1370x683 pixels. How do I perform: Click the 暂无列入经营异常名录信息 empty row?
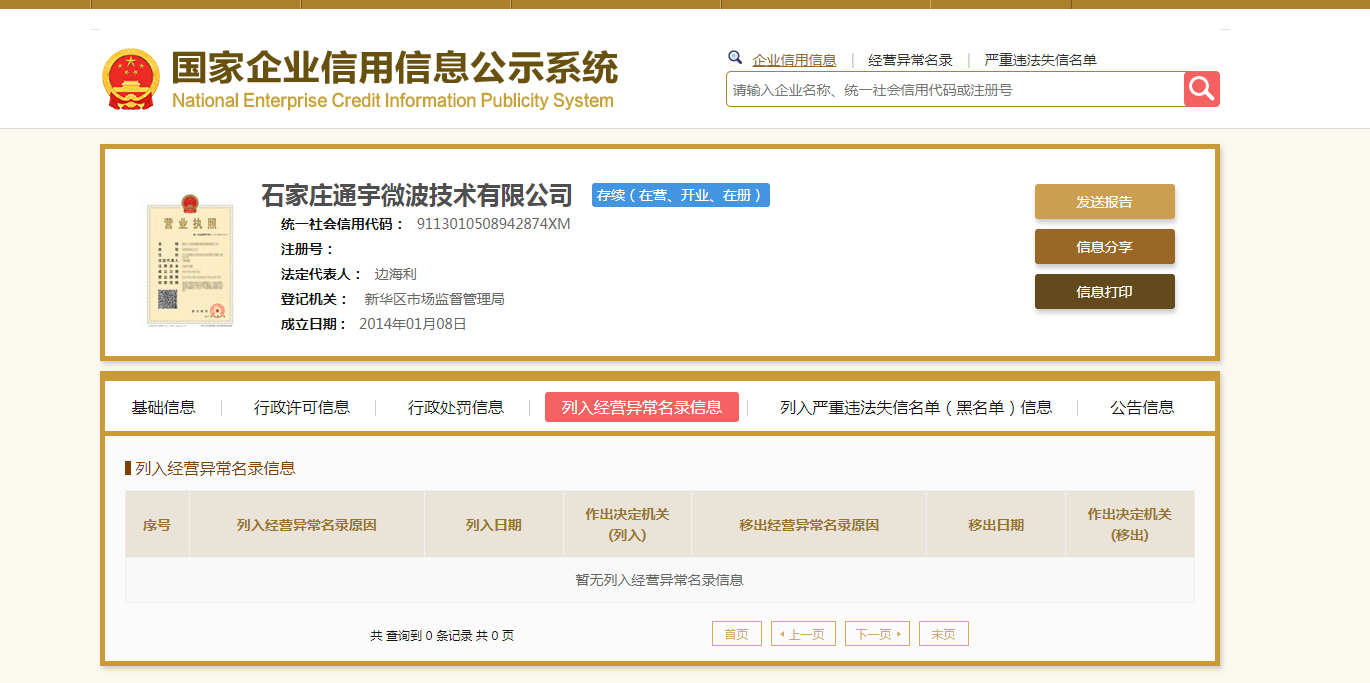click(660, 580)
